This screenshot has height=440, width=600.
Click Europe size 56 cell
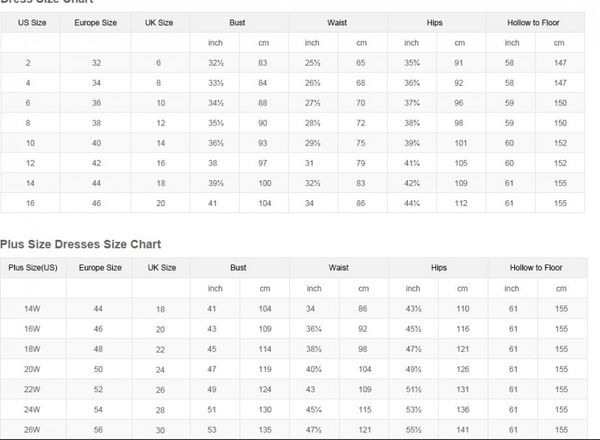(x=99, y=431)
